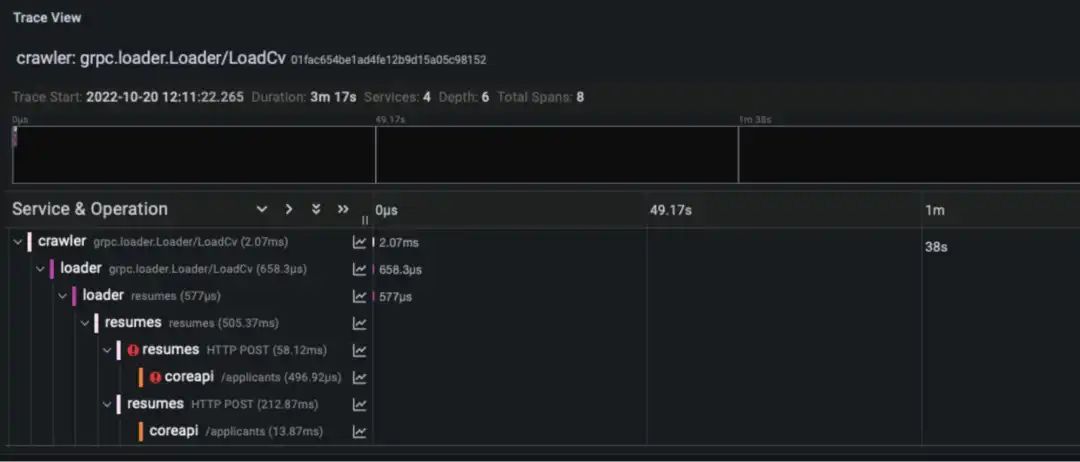Open chart icon for resumes HTTP POST (58.12ms)
The height and width of the screenshot is (462, 1080).
pos(360,350)
